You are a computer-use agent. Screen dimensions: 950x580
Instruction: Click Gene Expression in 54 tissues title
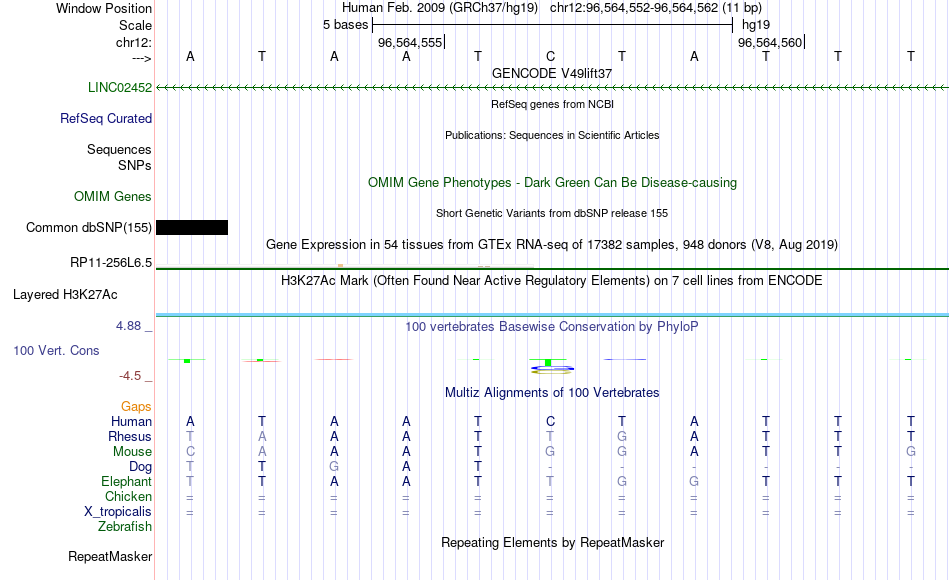[552, 245]
